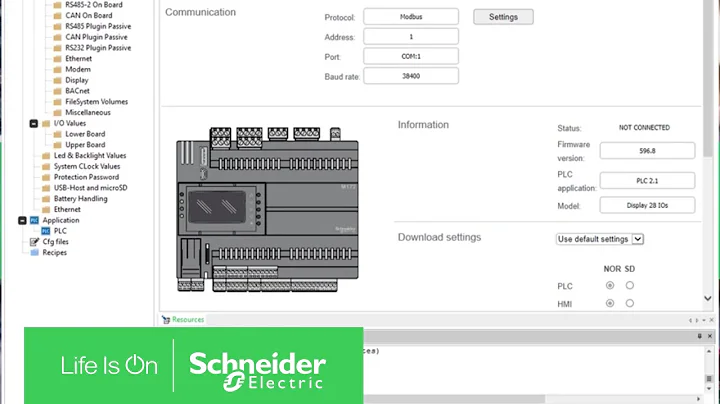Click the Baud rate field showing 38400
720x404 pixels.
[411, 76]
